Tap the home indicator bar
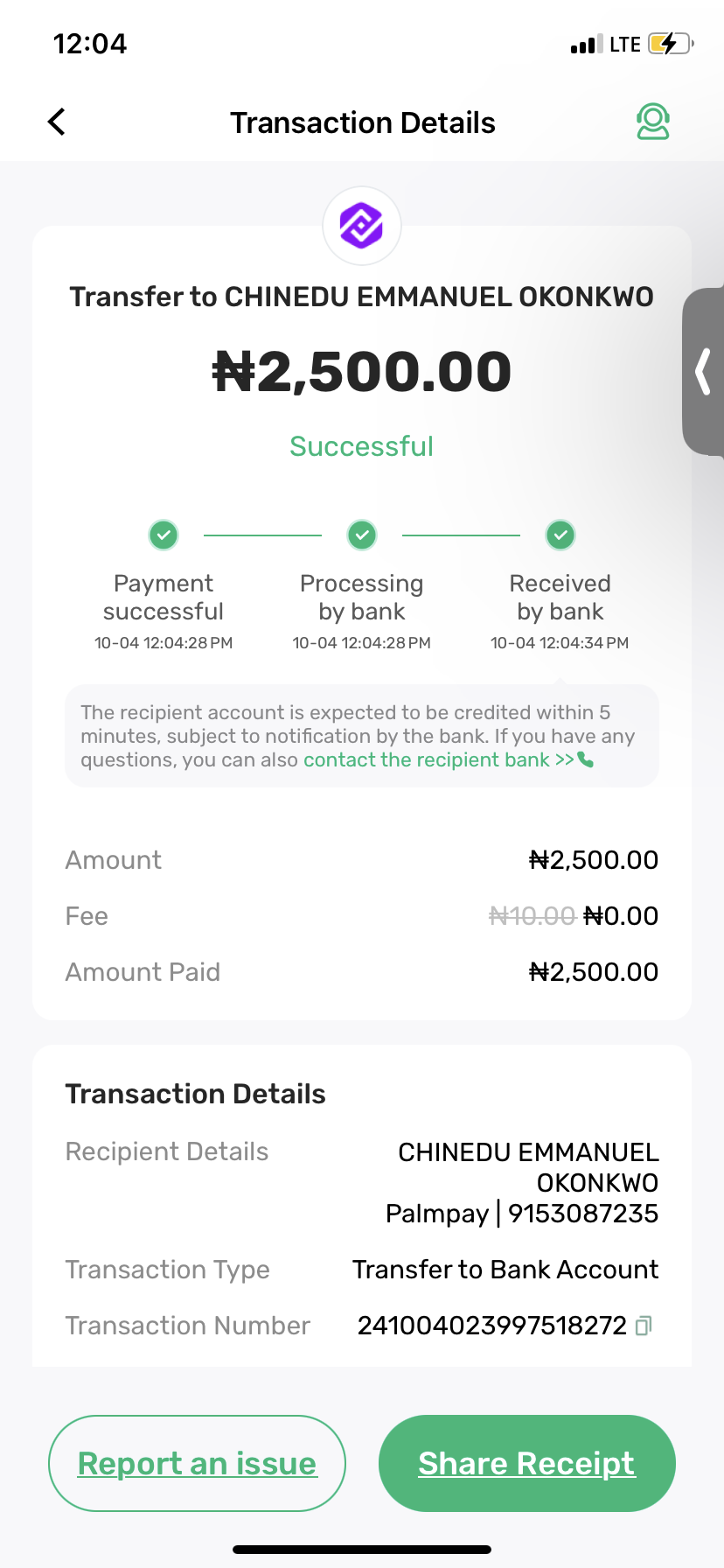Viewport: 724px width, 1568px height. coord(362,1550)
